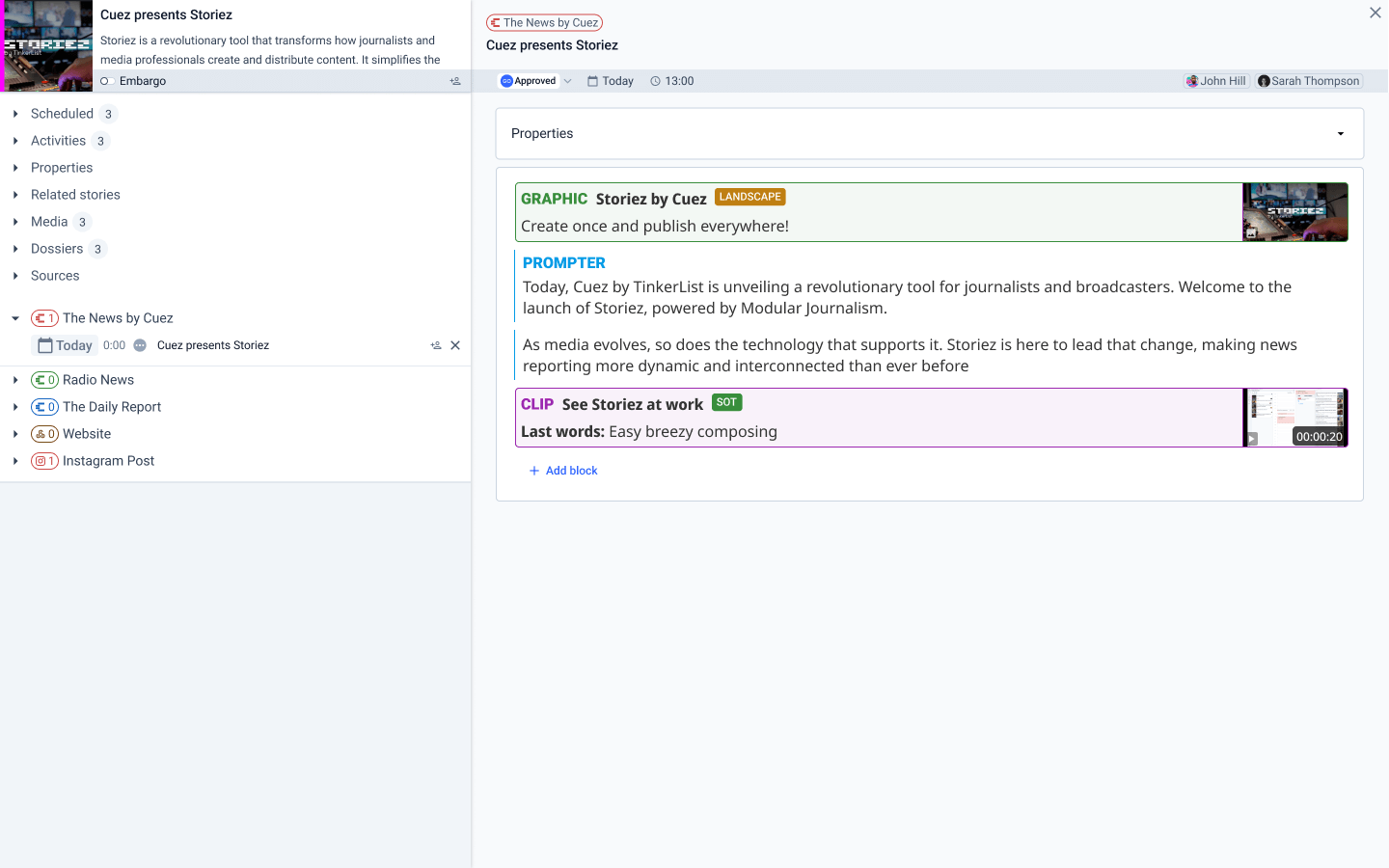Click The News by Cuez tag in header

point(544,22)
